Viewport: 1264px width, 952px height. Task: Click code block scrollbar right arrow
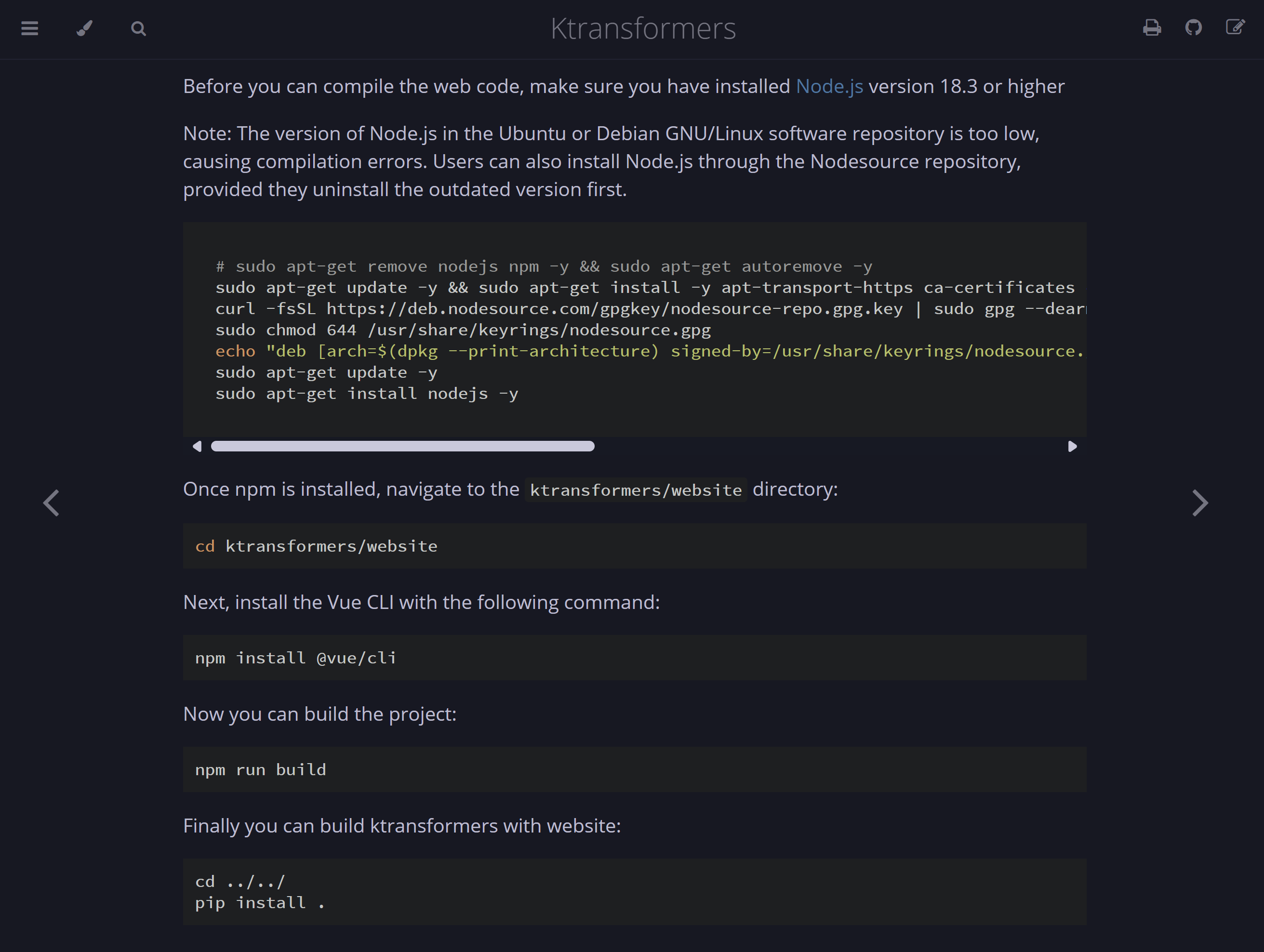tap(1072, 446)
